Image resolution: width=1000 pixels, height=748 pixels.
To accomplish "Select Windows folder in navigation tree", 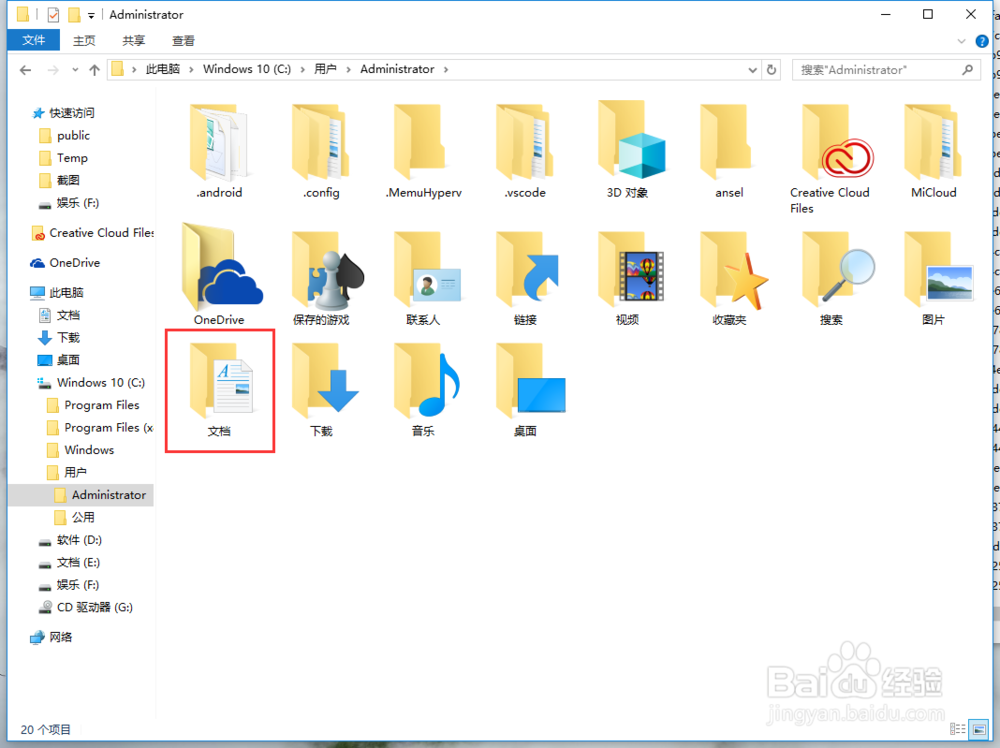I will [x=89, y=450].
